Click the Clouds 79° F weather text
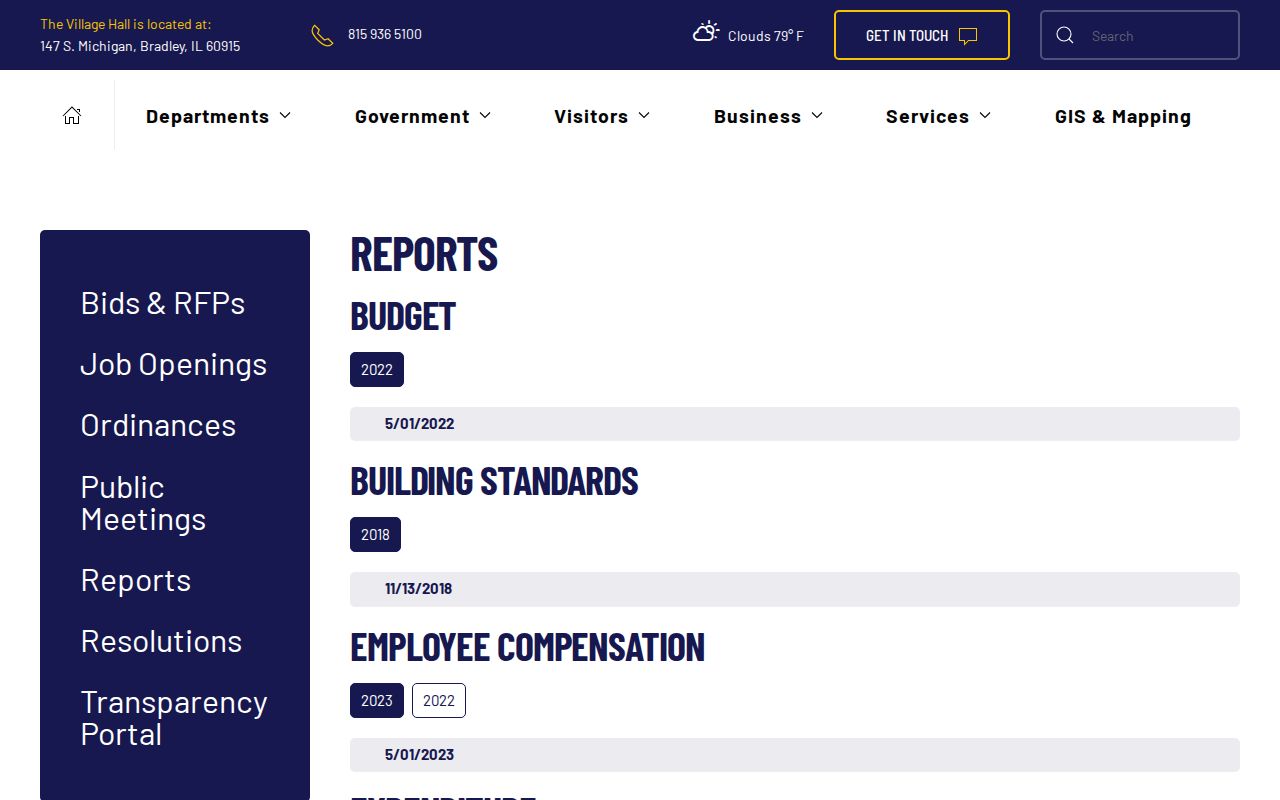This screenshot has width=1280, height=800. pyautogui.click(x=766, y=36)
